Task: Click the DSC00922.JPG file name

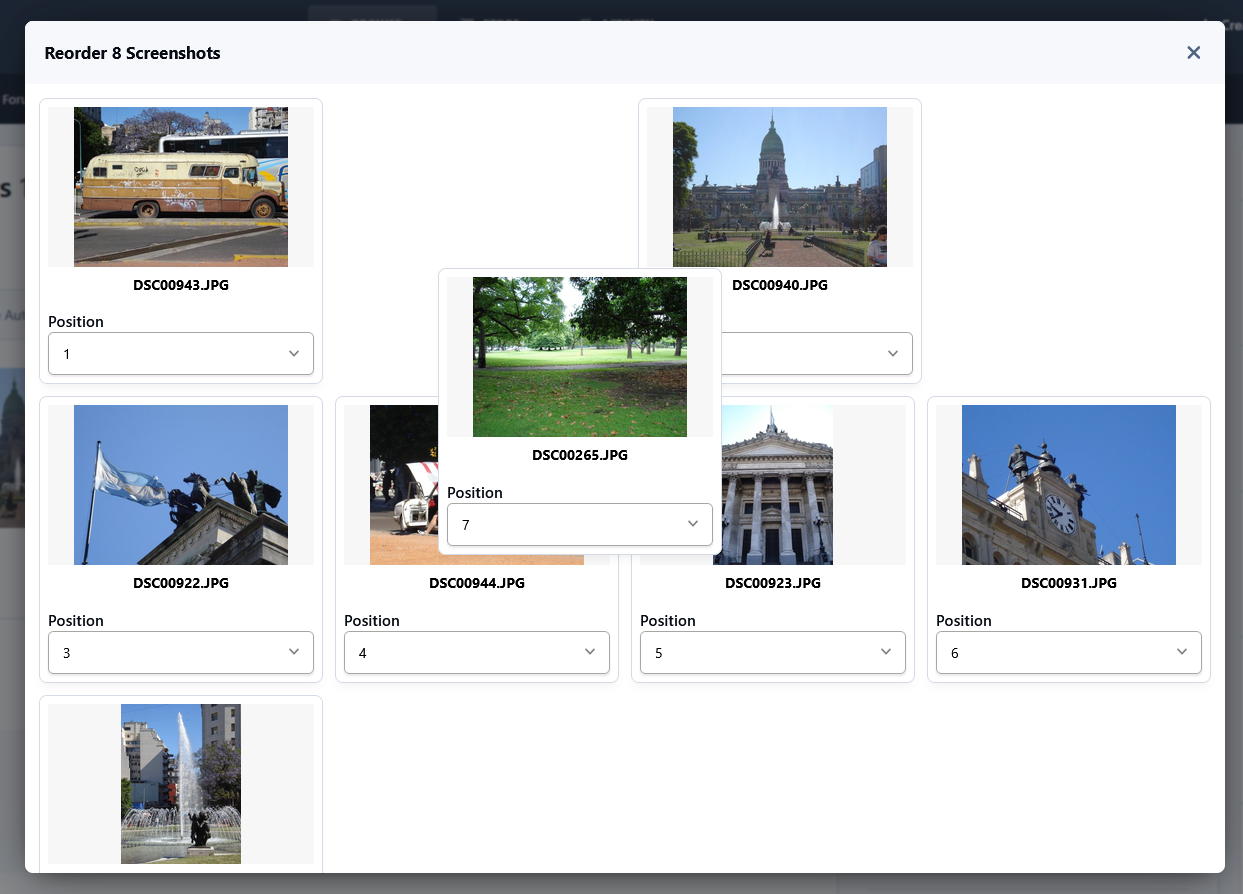Action: [181, 583]
